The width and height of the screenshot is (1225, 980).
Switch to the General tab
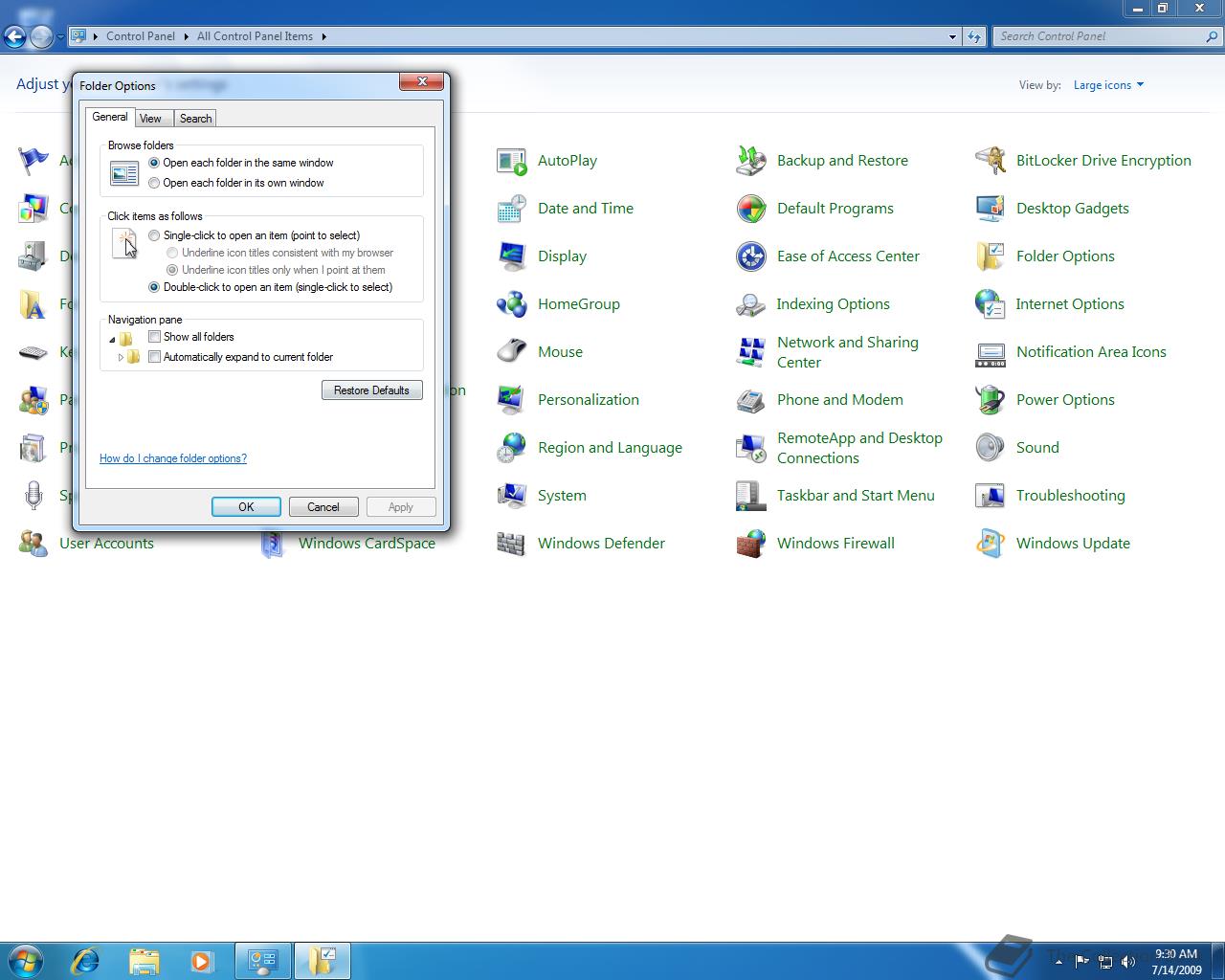tap(109, 117)
